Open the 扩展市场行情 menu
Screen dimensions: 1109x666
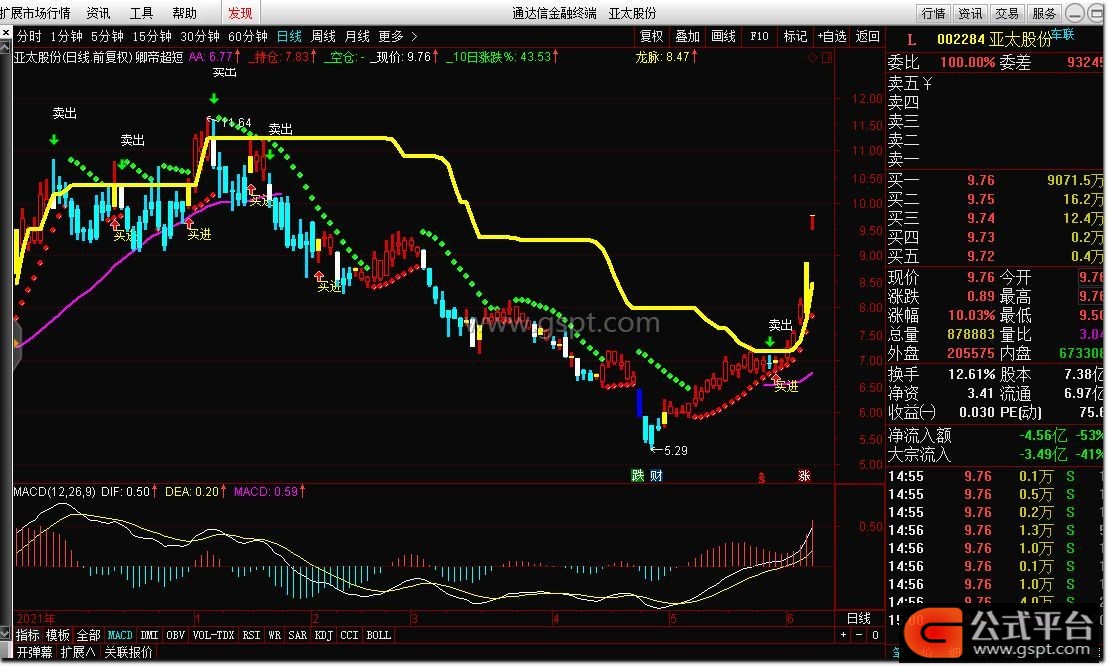point(35,13)
